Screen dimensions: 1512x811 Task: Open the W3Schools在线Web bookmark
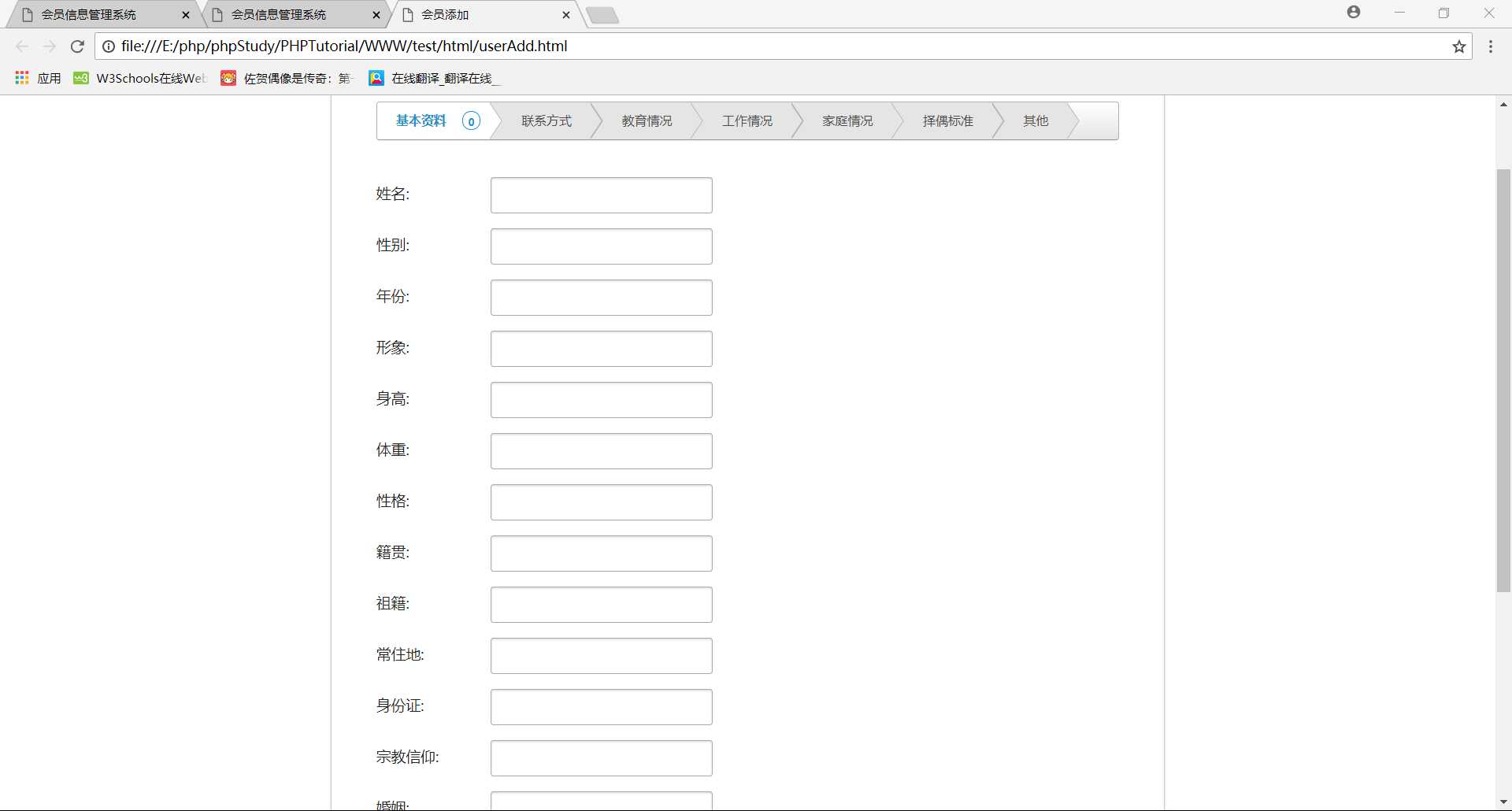pos(140,78)
